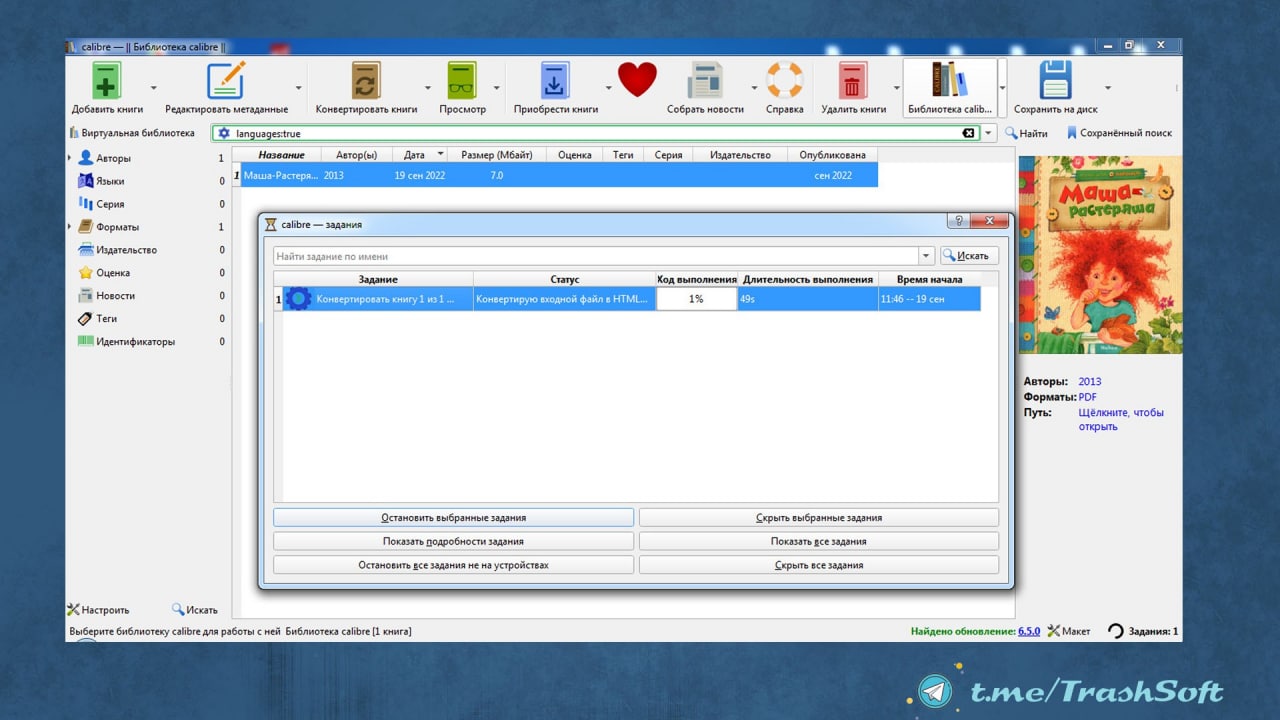This screenshot has height=720, width=1280.
Task: Sort jobs by Время начала column header
Action: [929, 279]
